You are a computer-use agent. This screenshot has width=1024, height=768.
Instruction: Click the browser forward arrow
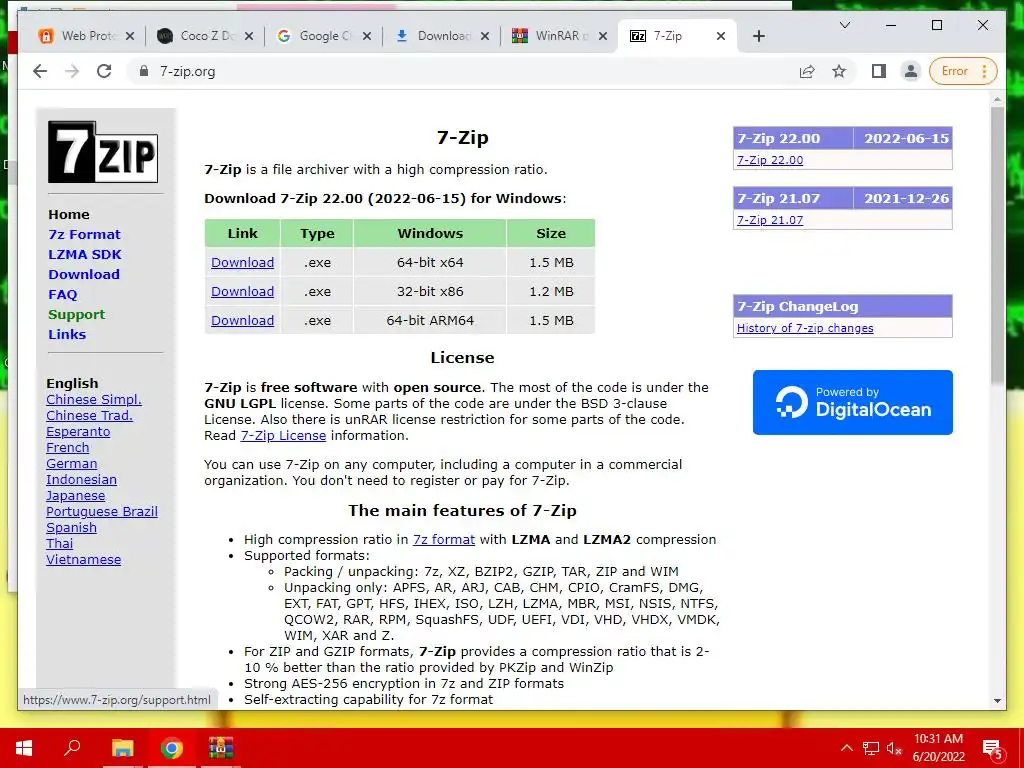tap(72, 71)
